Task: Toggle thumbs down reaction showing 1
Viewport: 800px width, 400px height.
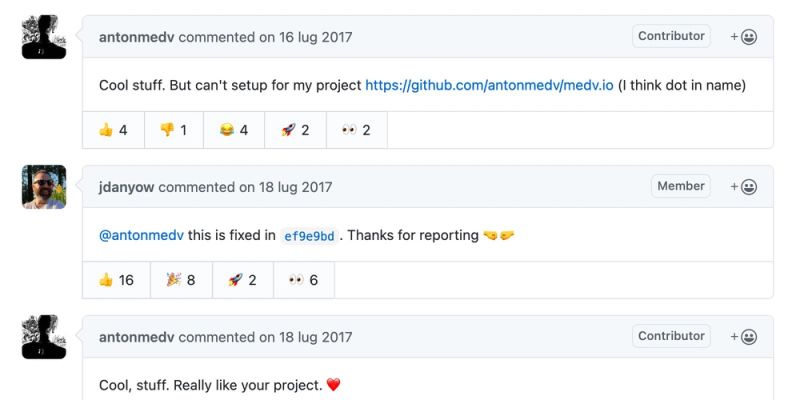Action: [174, 130]
